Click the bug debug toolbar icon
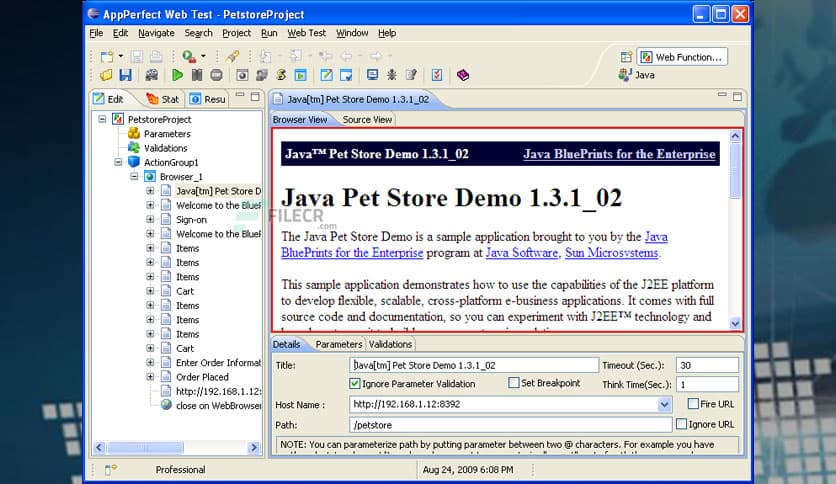Viewport: 836px width, 484px height. point(391,75)
